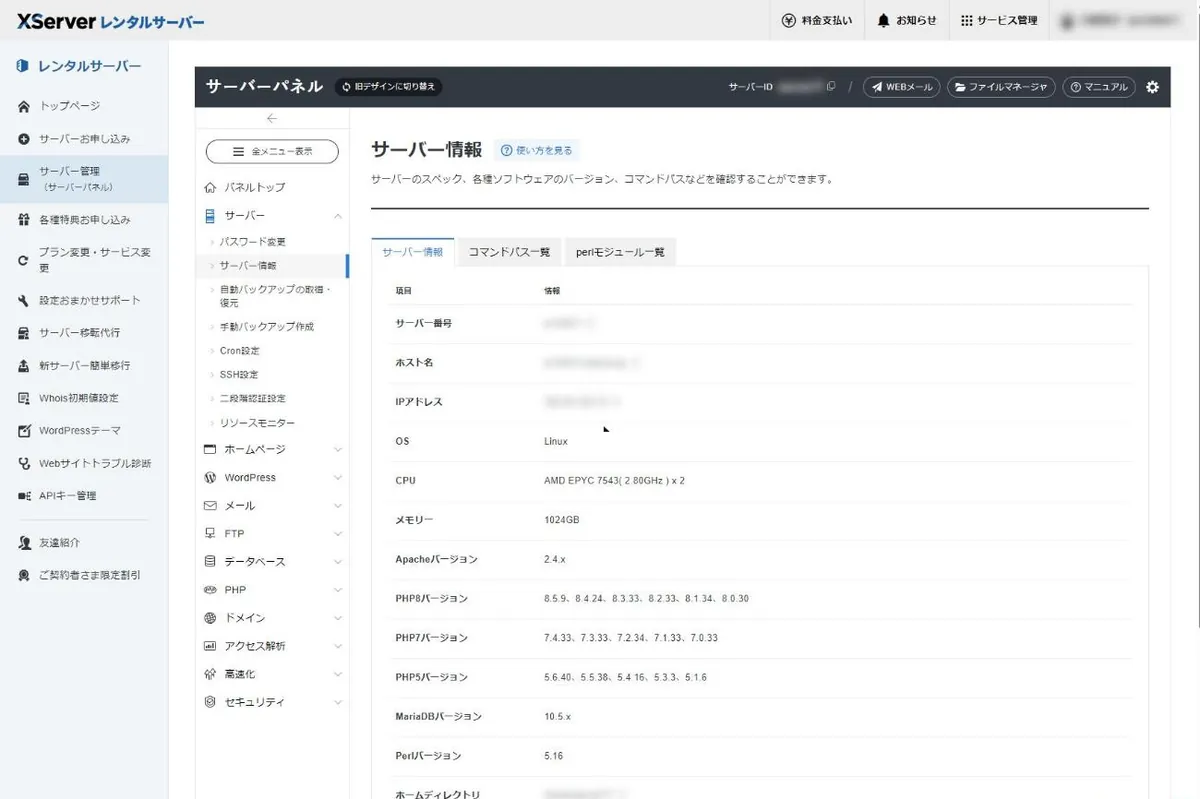
Task: Expand the アクセス解析 menu section
Action: click(x=272, y=646)
